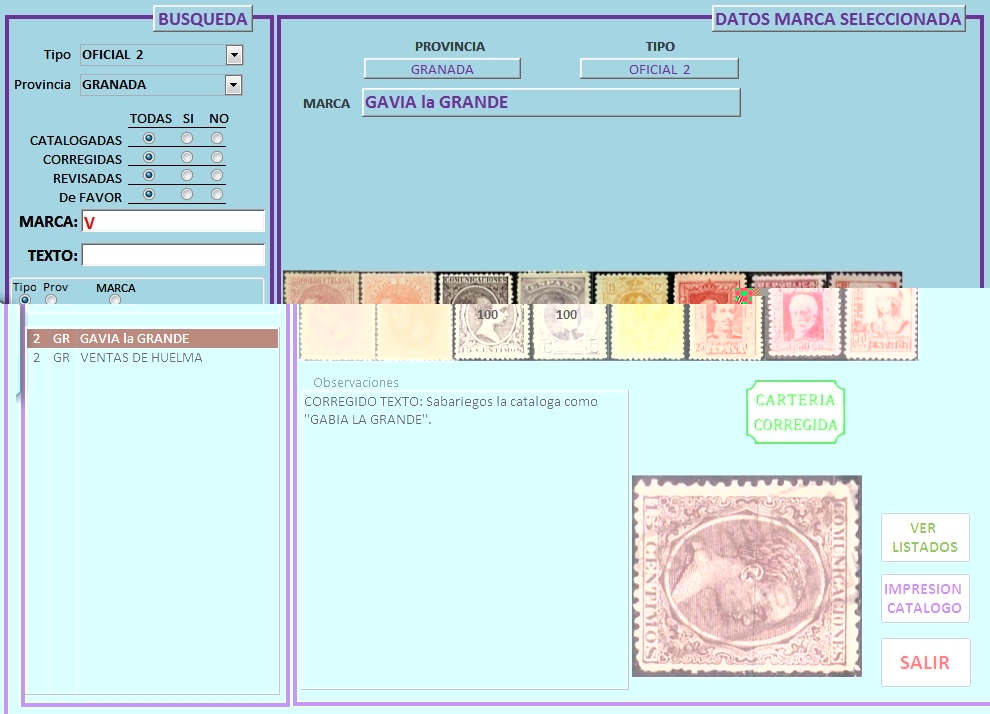Click the TIPO field showing OFICIAL 2
990x714 pixels.
pos(659,69)
